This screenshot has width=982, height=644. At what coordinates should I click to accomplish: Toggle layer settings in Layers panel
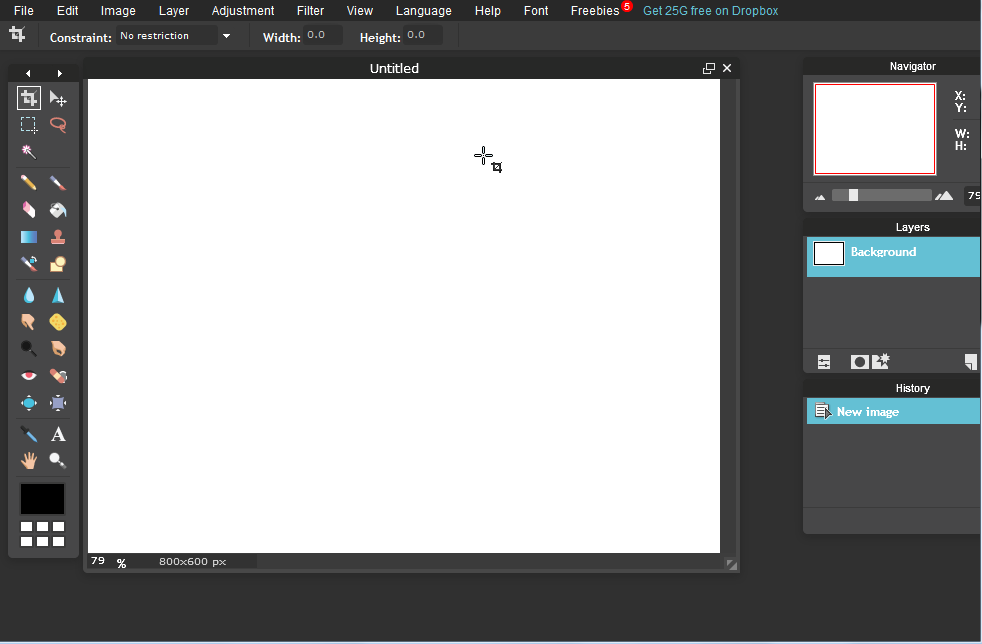(x=824, y=362)
